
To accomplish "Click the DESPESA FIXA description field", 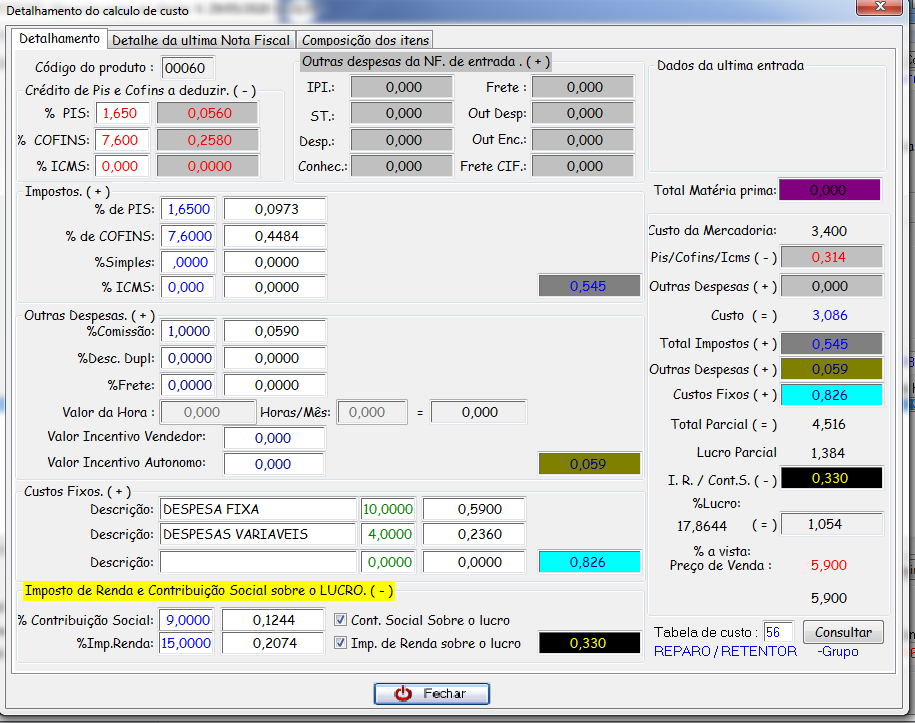I will pos(258,509).
